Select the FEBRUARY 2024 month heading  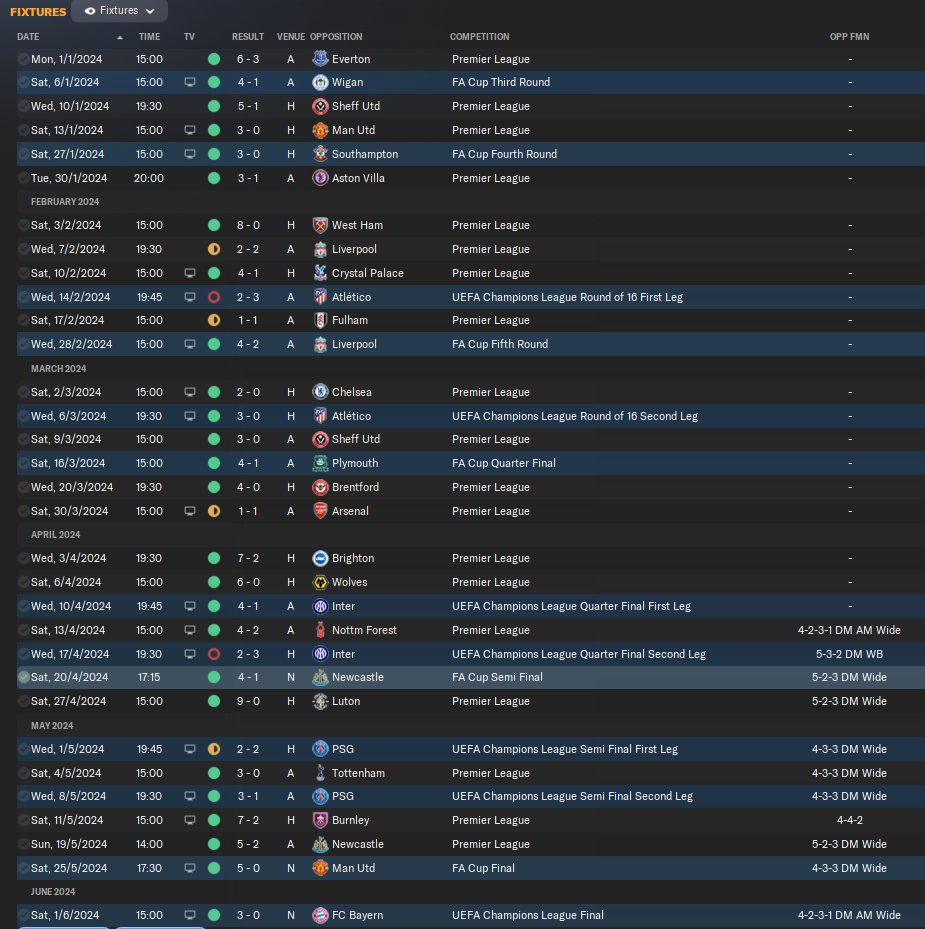[x=65, y=201]
